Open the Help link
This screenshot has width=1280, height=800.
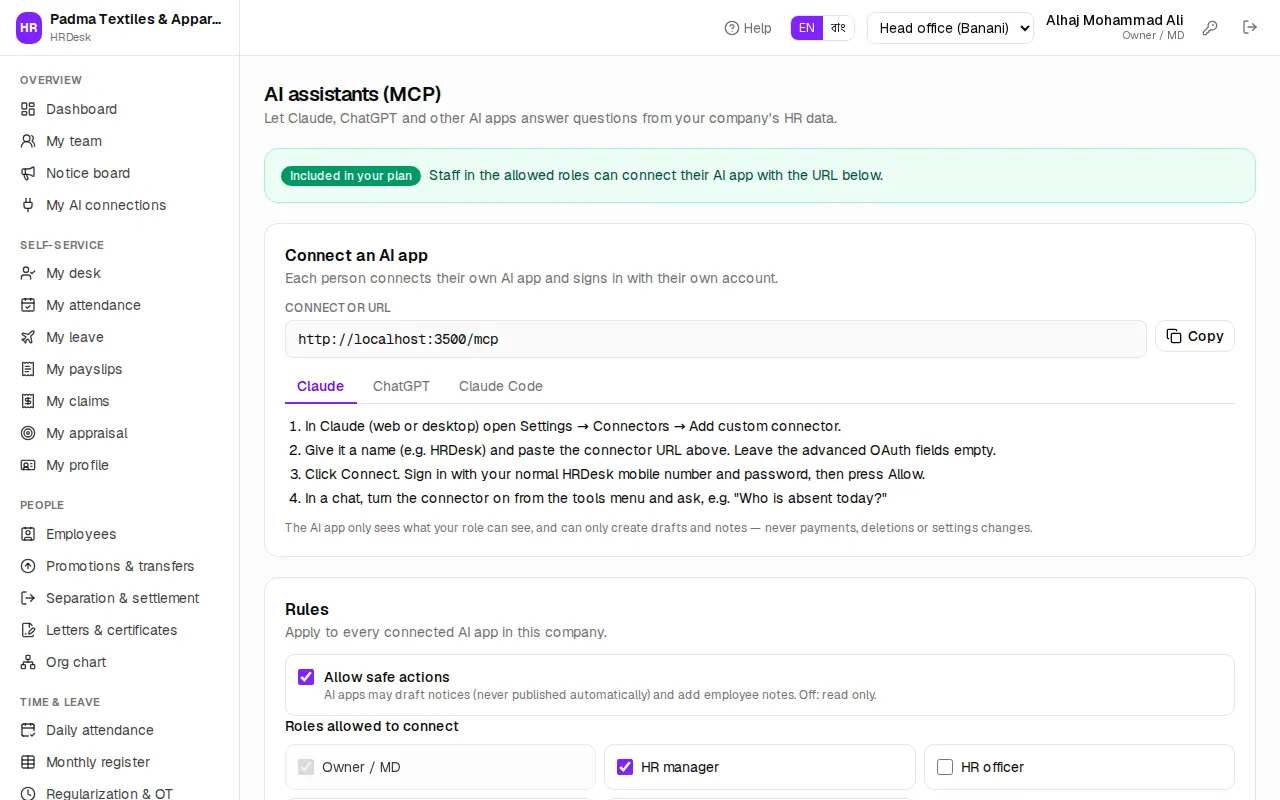coord(748,28)
